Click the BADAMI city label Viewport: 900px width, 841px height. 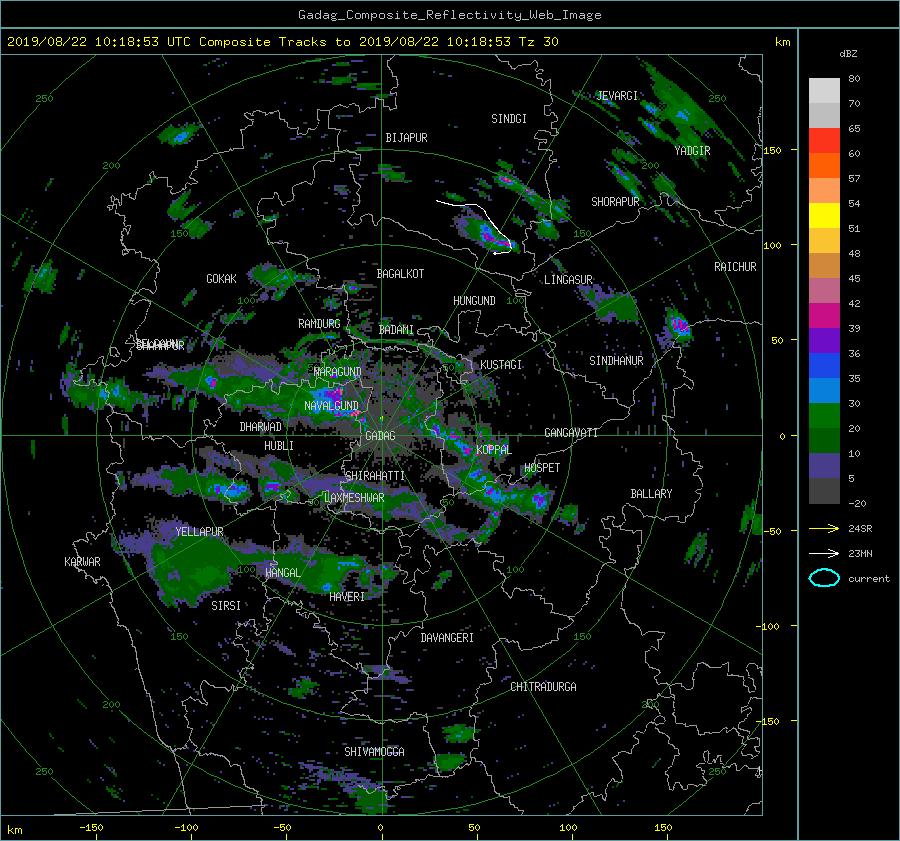396,330
